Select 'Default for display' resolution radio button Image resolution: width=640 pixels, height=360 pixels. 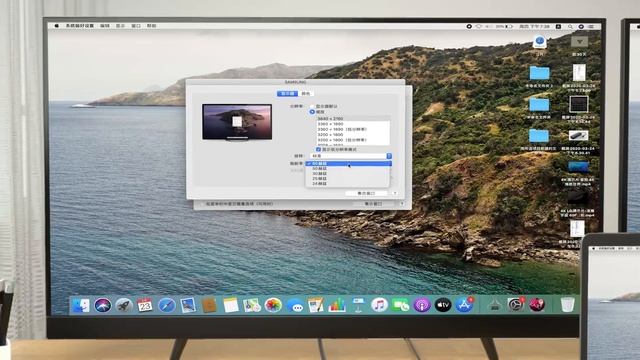point(312,106)
